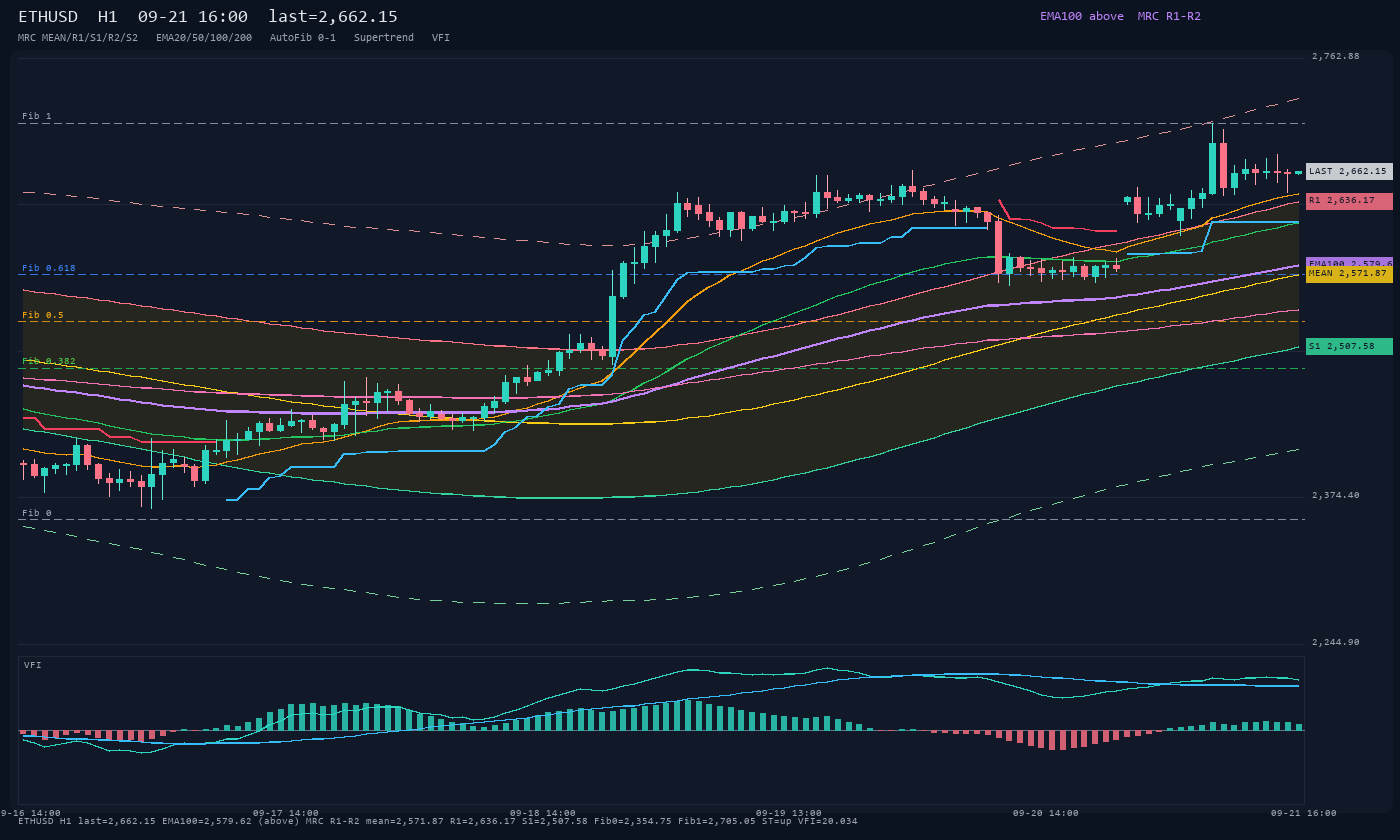
Task: Click the 'Fib 0.382' level label
Action: point(49,361)
